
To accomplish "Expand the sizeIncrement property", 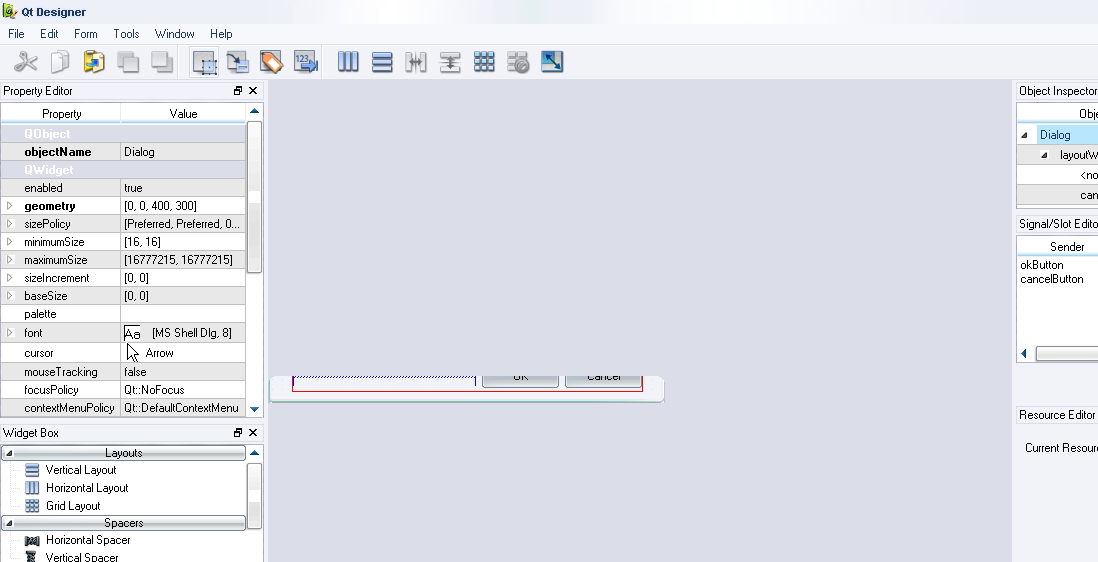I will [10, 278].
